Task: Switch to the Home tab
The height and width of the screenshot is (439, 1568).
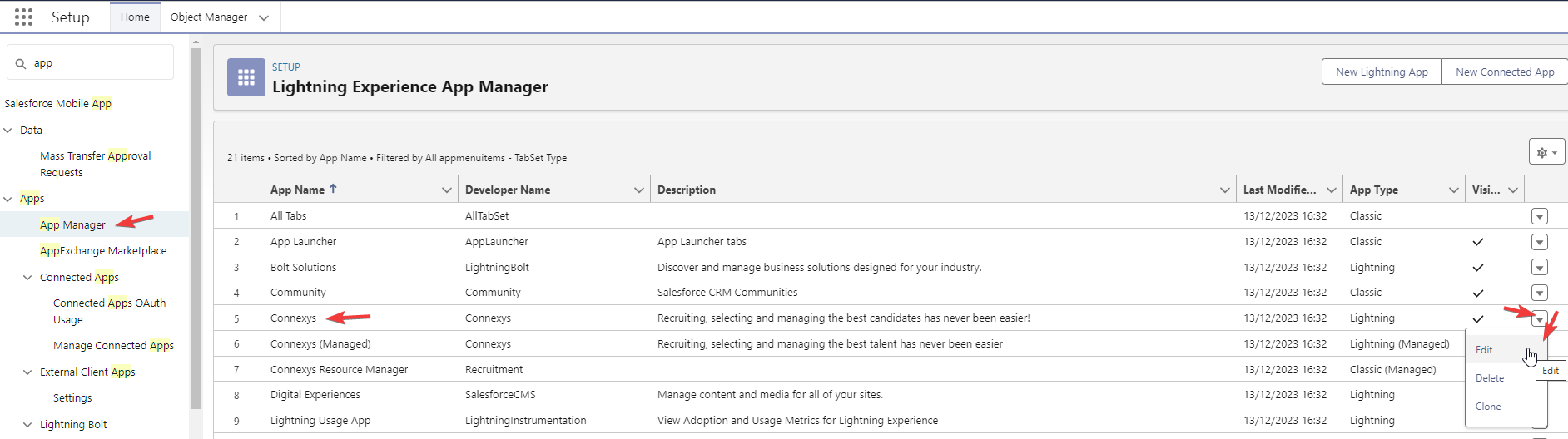Action: (x=135, y=17)
